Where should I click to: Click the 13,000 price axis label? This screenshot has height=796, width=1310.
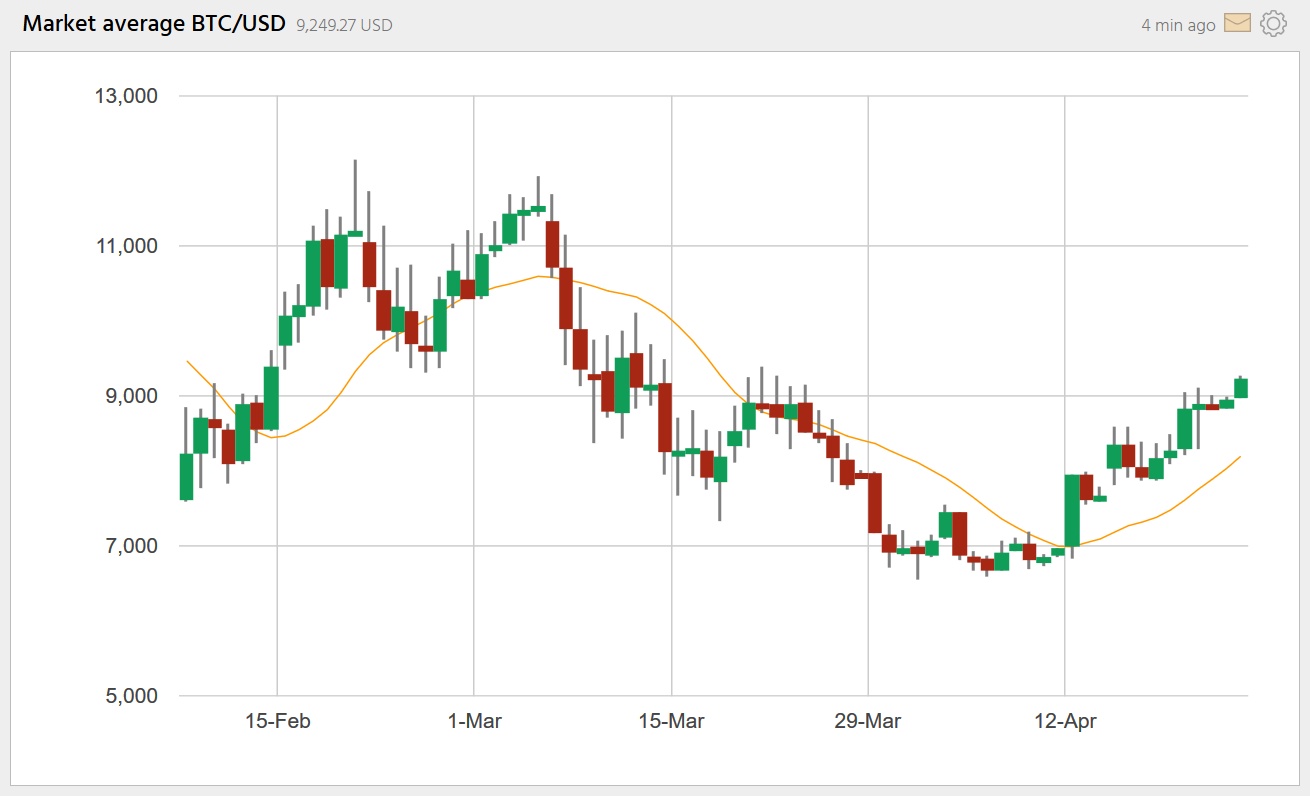click(x=125, y=97)
